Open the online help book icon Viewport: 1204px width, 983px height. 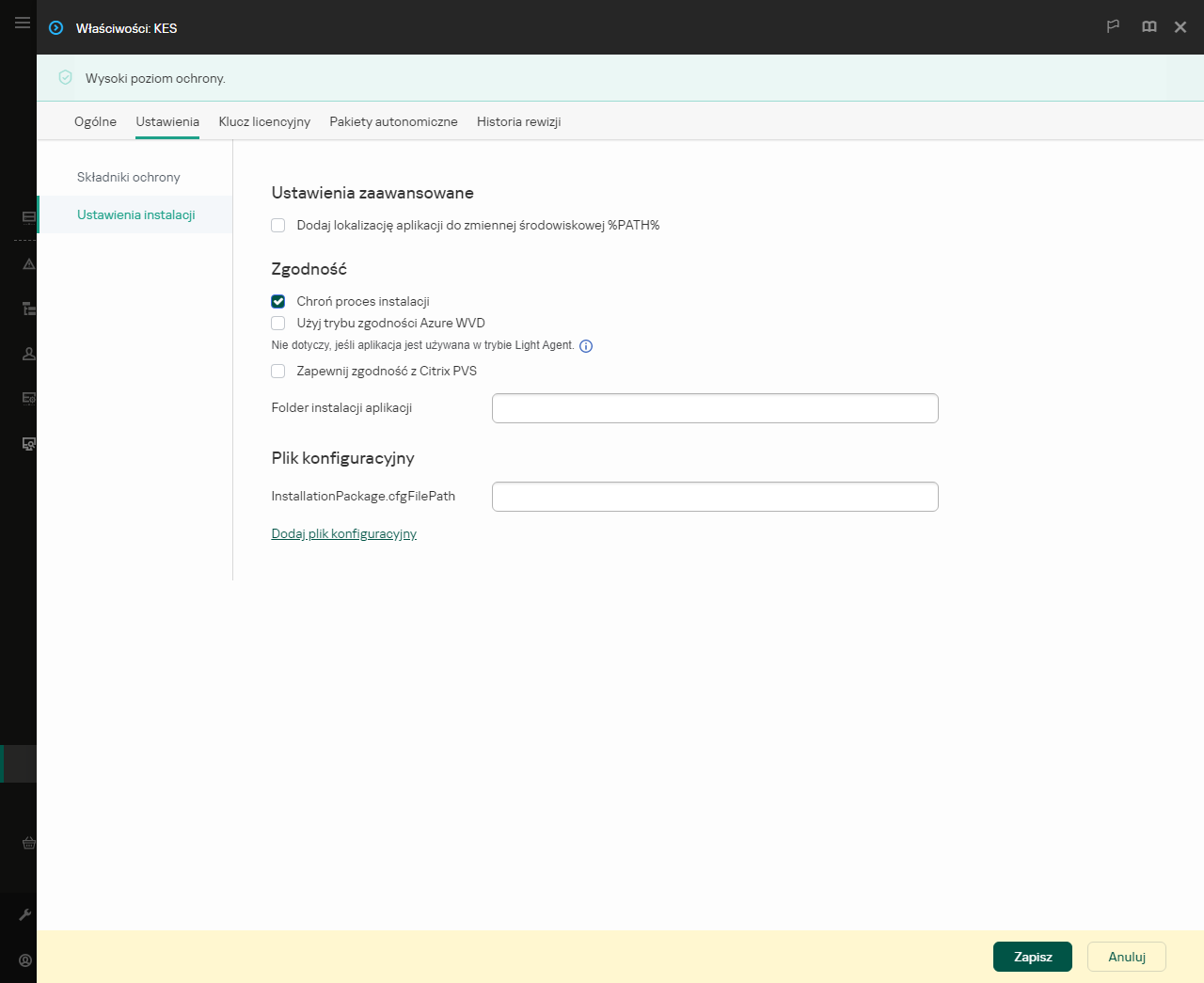pyautogui.click(x=1149, y=27)
